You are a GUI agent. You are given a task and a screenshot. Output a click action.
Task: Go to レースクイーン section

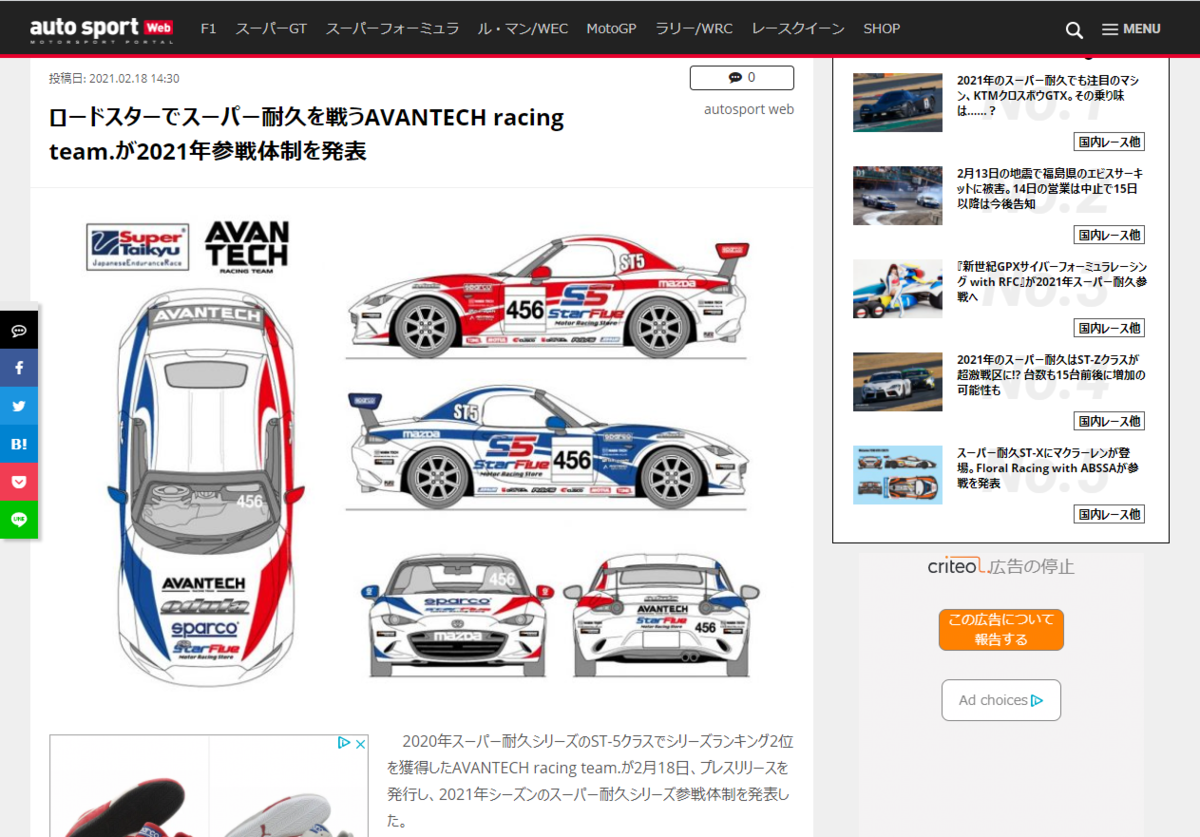797,29
